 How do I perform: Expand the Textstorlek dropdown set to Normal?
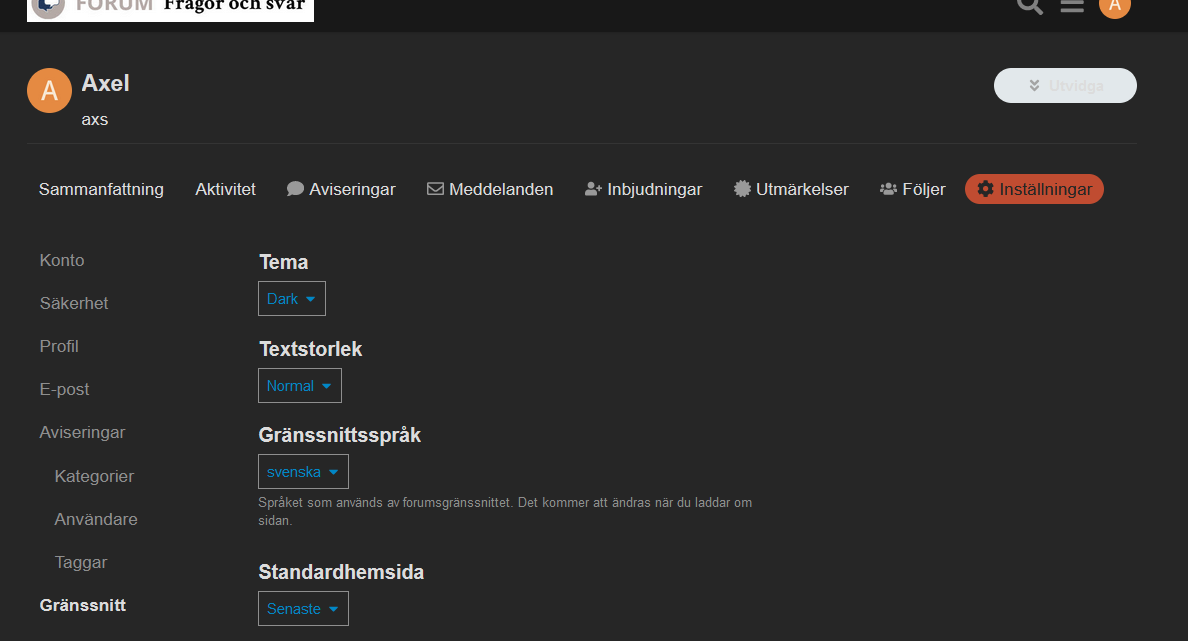[299, 386]
